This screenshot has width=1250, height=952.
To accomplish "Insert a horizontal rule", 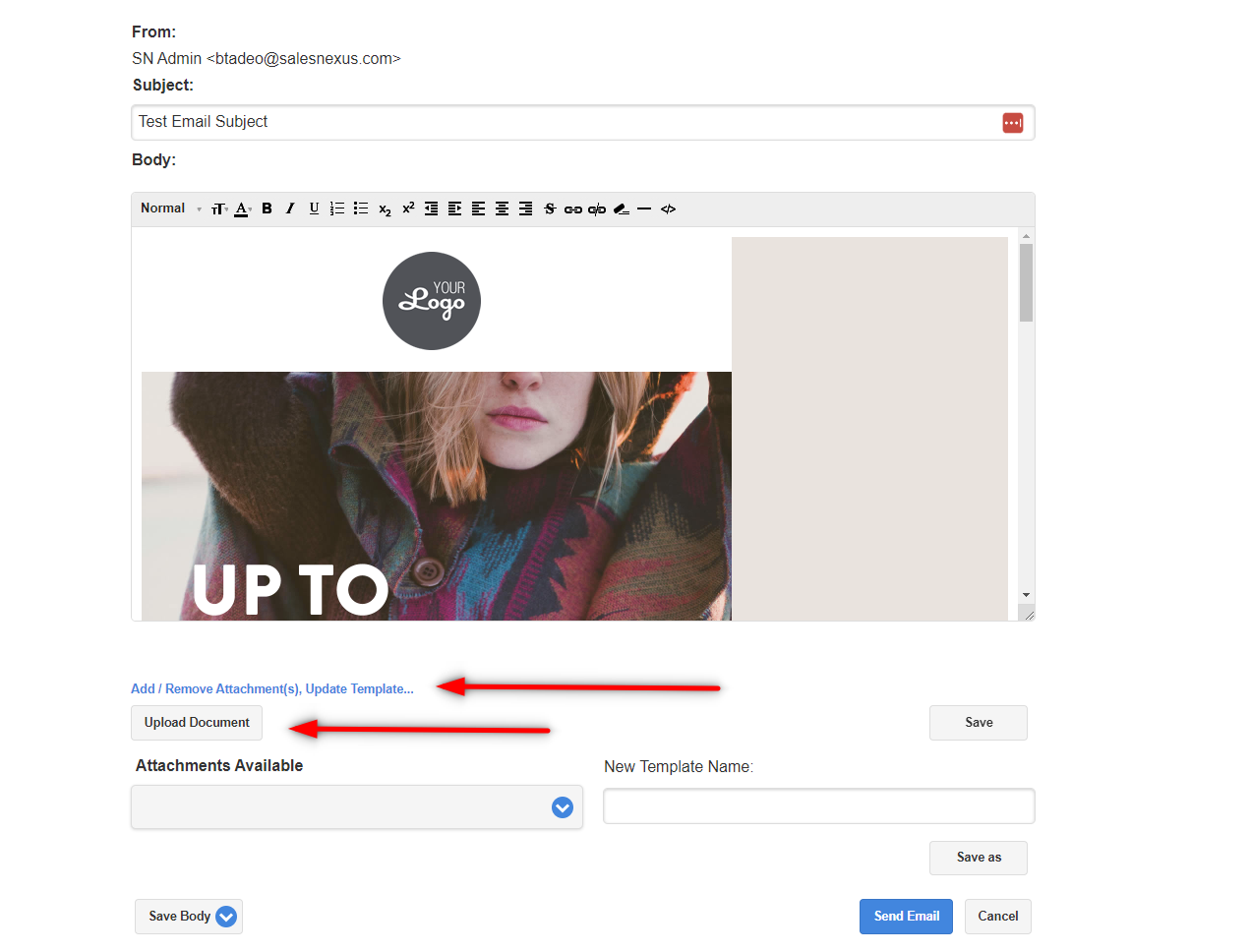I will click(644, 208).
